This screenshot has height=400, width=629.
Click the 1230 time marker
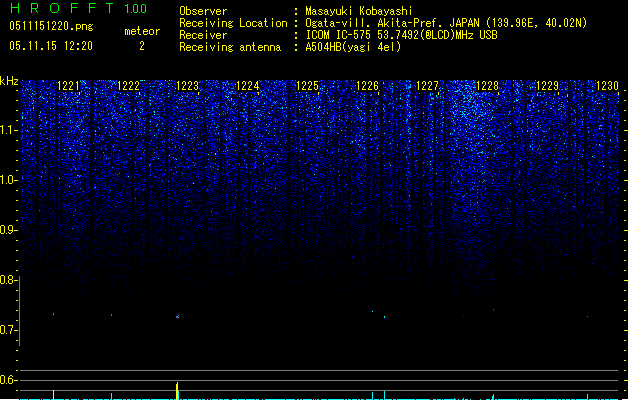607,86
